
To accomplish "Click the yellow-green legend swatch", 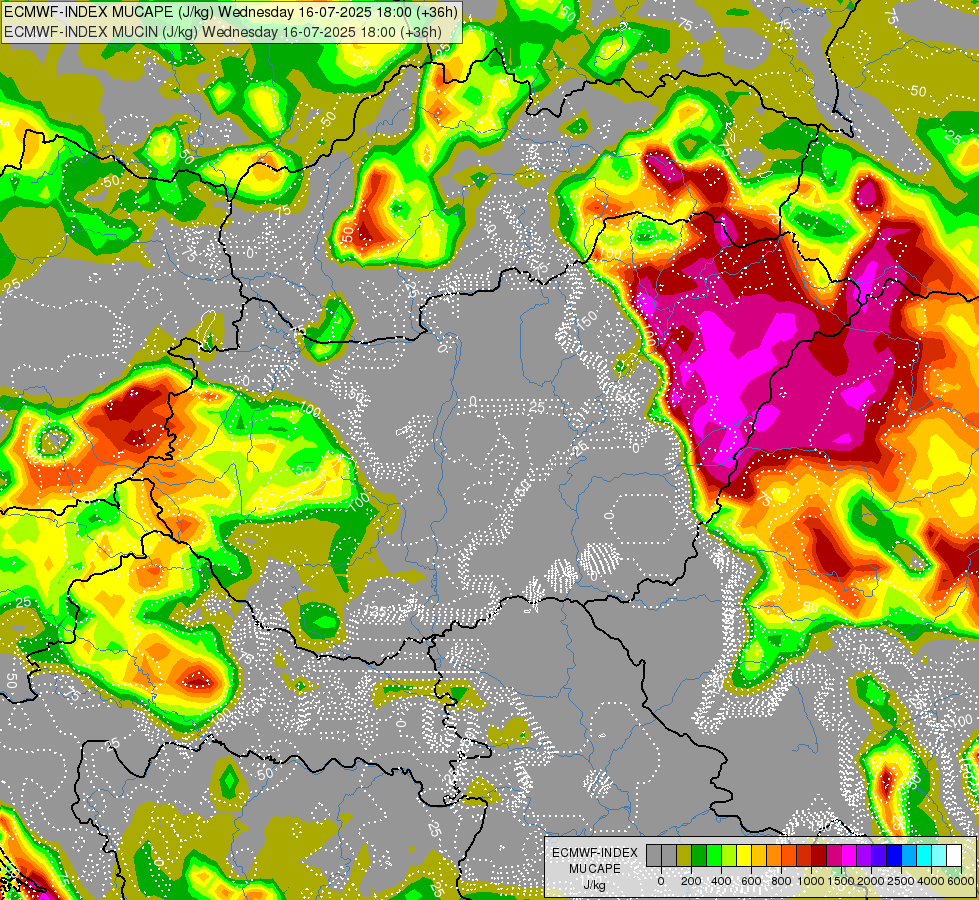I will 729,855.
